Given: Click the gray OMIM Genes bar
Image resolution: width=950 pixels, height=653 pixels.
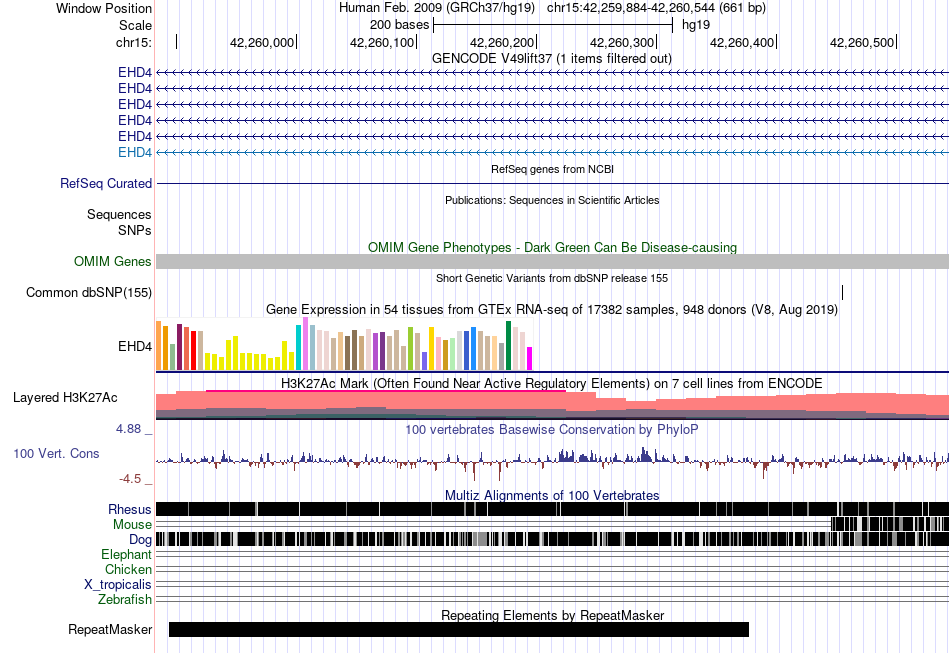Looking at the screenshot, I should [552, 262].
